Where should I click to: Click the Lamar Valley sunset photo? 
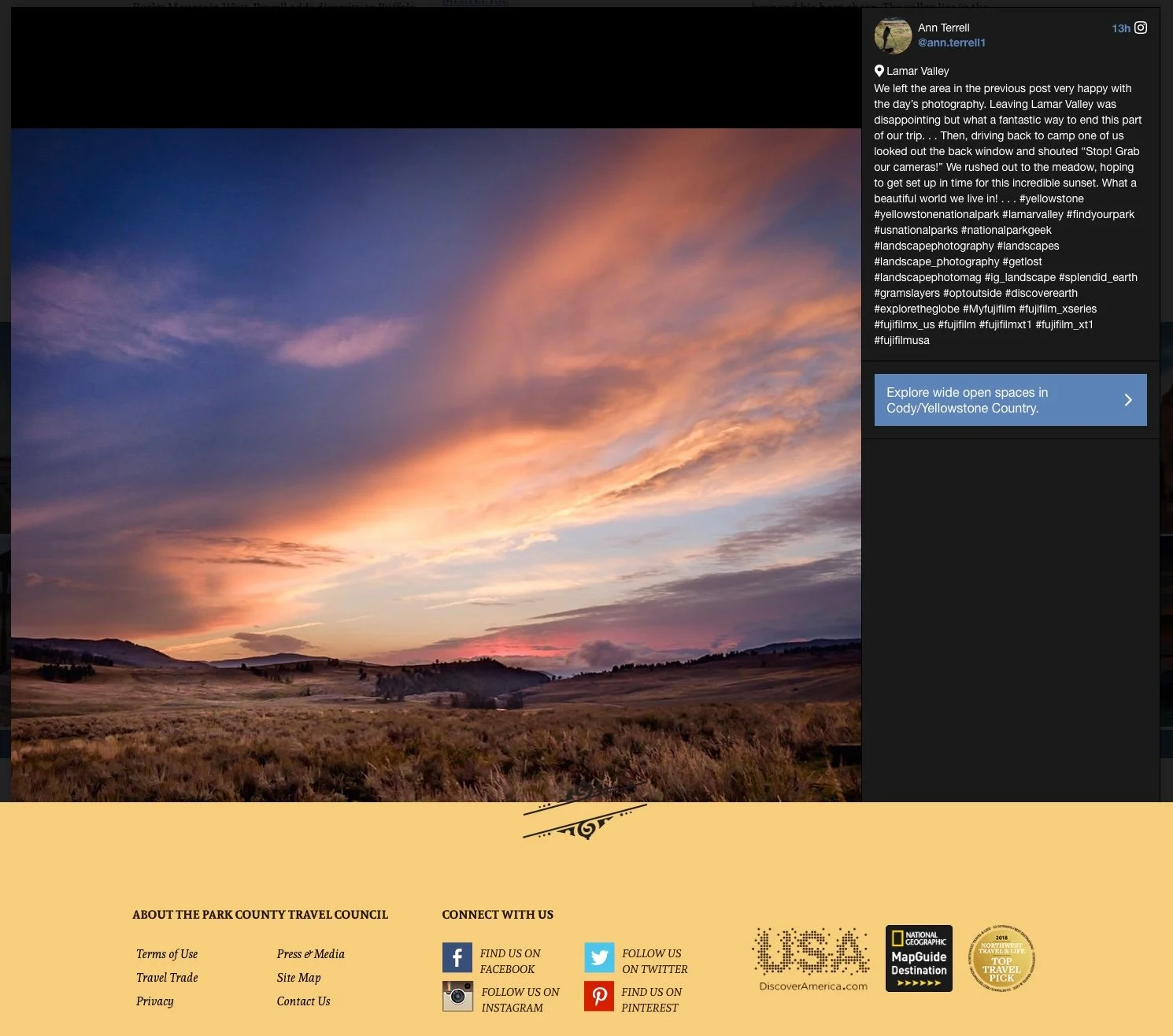[436, 465]
